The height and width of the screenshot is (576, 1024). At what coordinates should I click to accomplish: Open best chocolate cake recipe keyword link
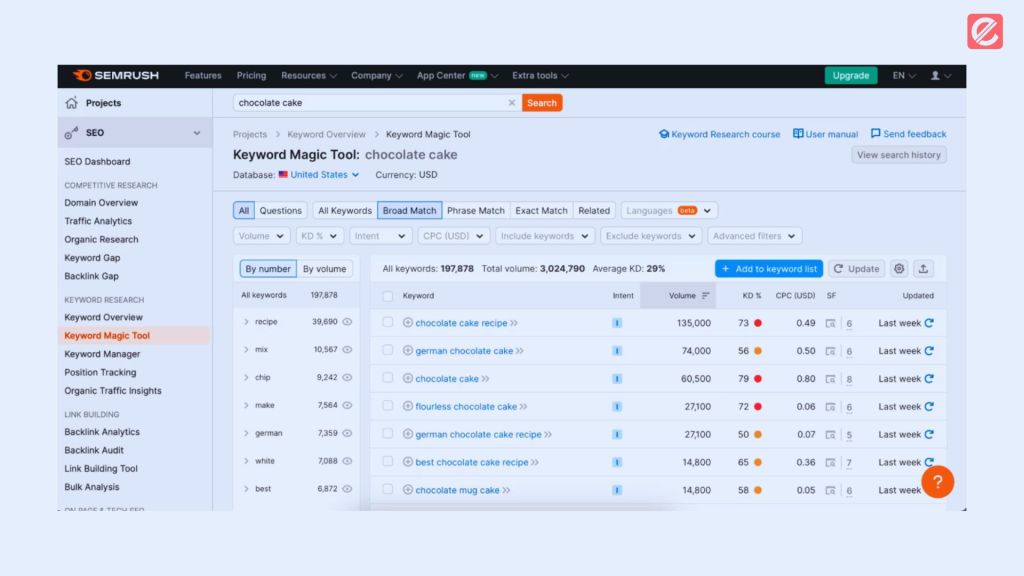coord(472,462)
